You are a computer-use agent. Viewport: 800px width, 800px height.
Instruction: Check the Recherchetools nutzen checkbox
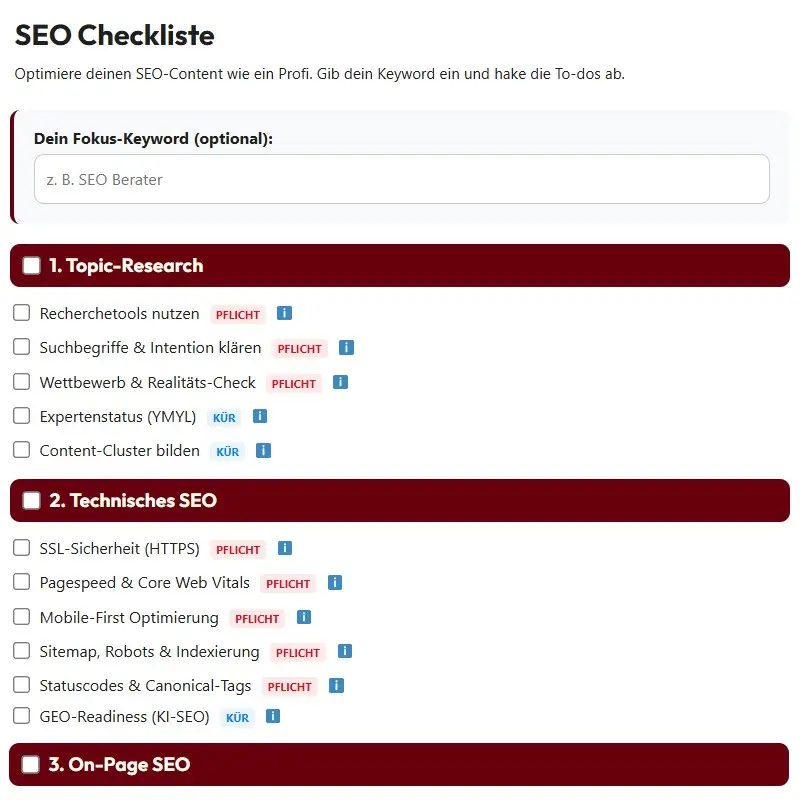click(x=22, y=313)
